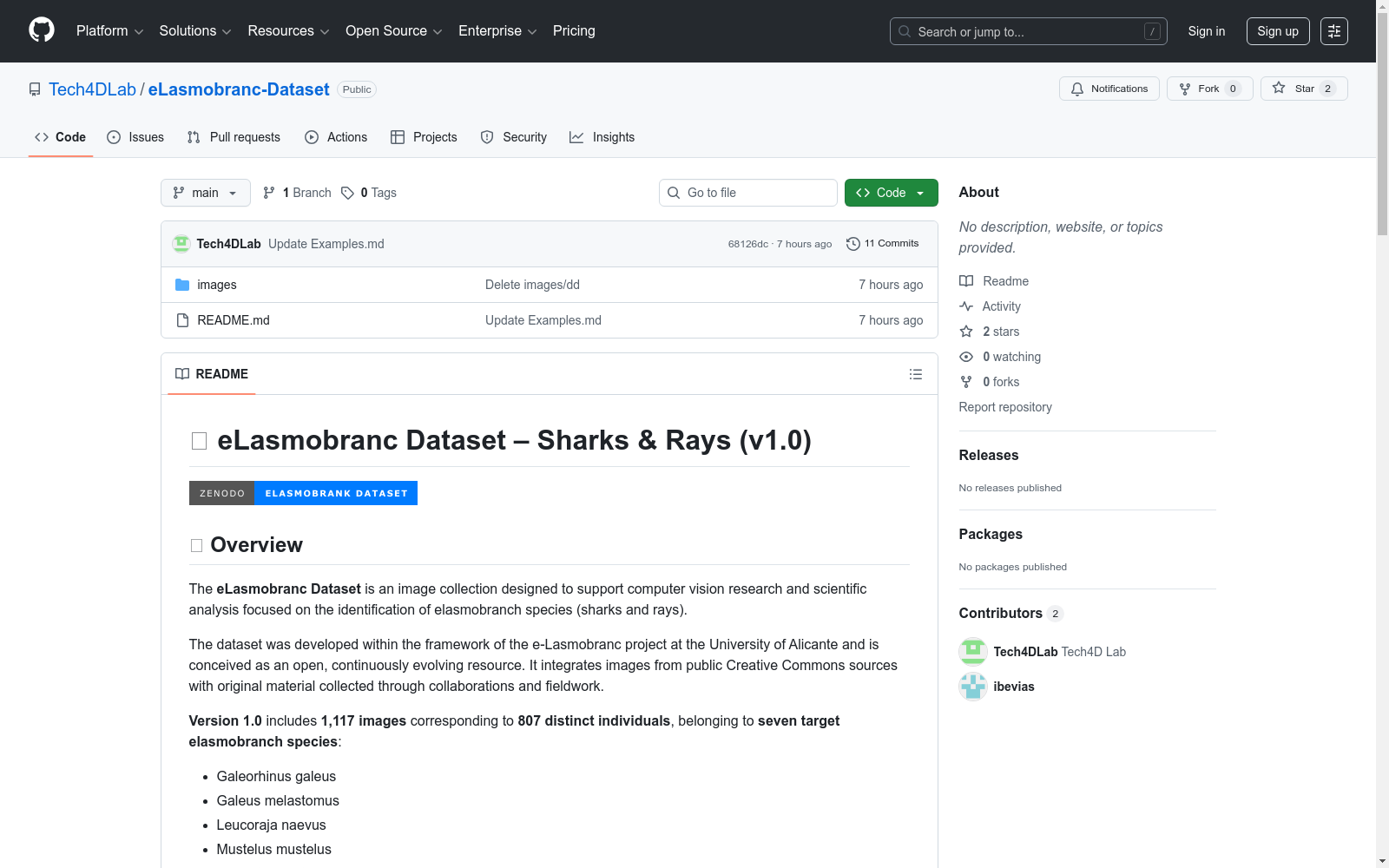The height and width of the screenshot is (868, 1389).
Task: Open the README outline icon
Action: pos(916,374)
